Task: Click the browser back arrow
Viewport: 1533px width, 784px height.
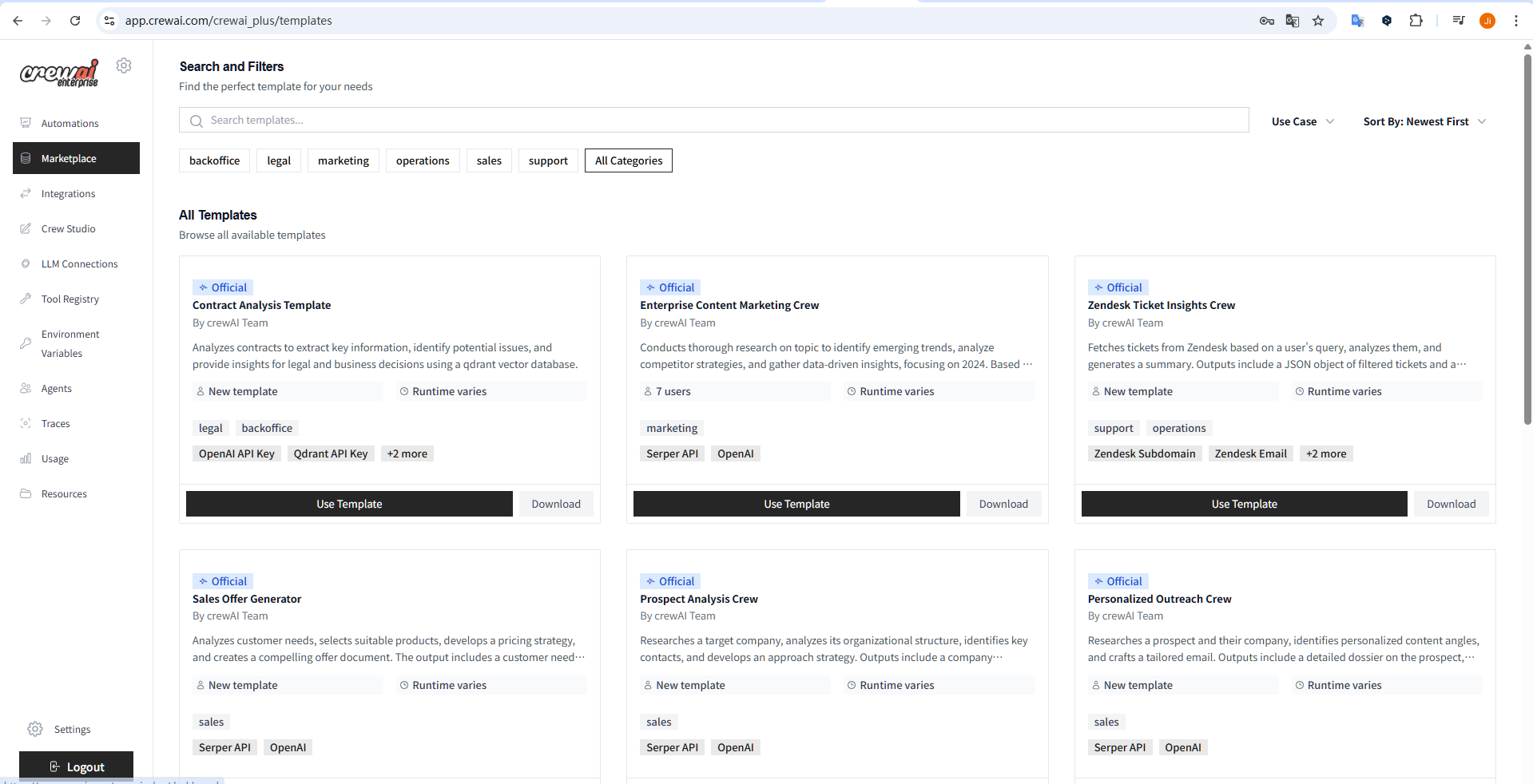Action: [x=18, y=21]
